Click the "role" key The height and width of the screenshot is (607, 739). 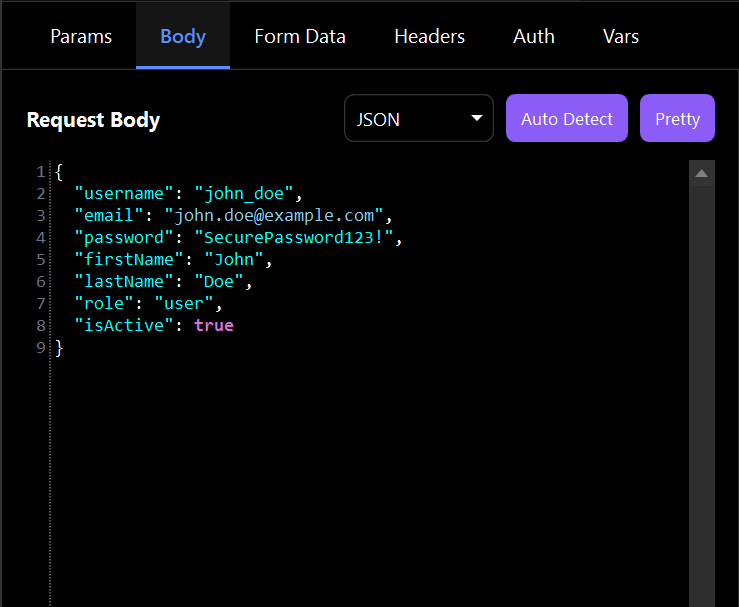coord(104,303)
